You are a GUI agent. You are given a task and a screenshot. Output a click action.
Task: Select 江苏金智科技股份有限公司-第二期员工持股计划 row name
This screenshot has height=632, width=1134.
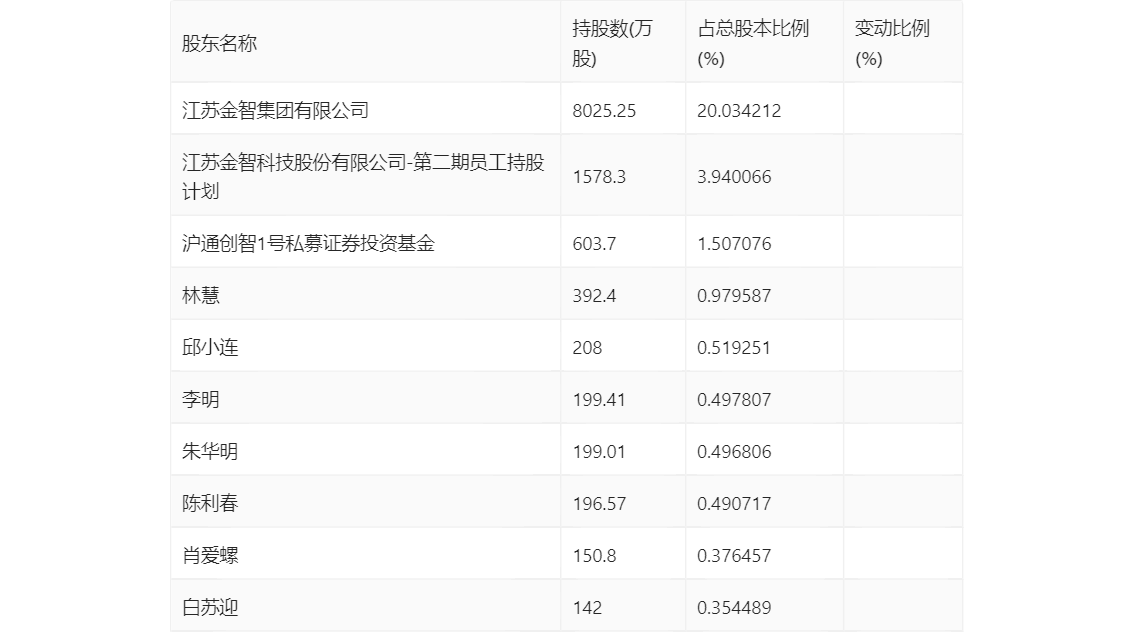click(362, 176)
